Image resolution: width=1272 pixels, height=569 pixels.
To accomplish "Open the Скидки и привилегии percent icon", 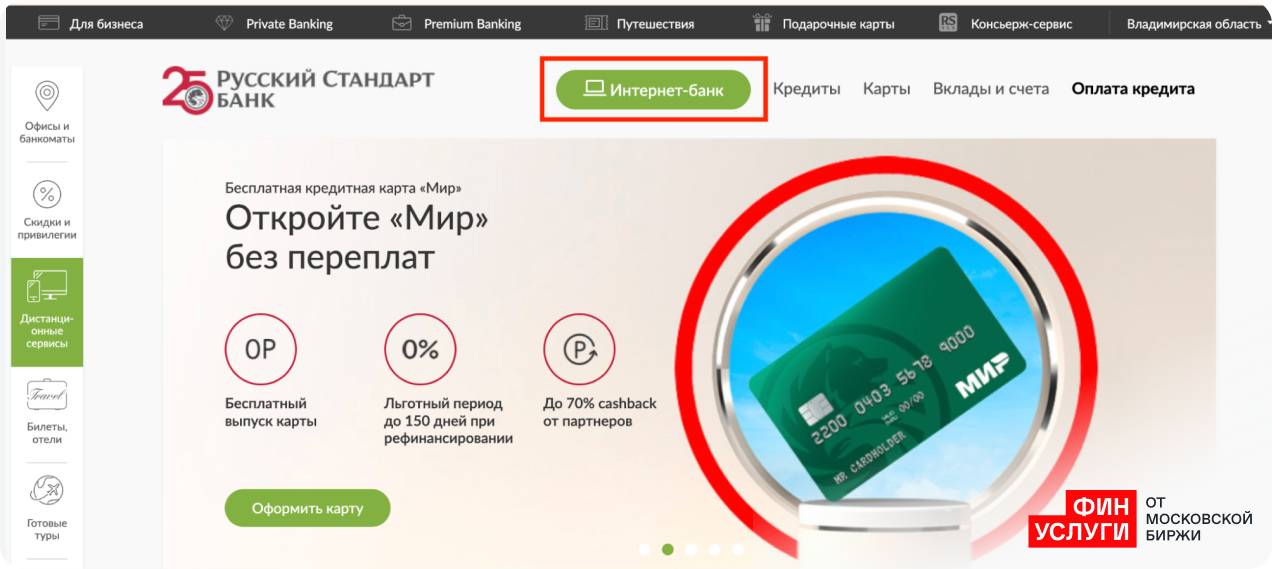I will click(47, 194).
